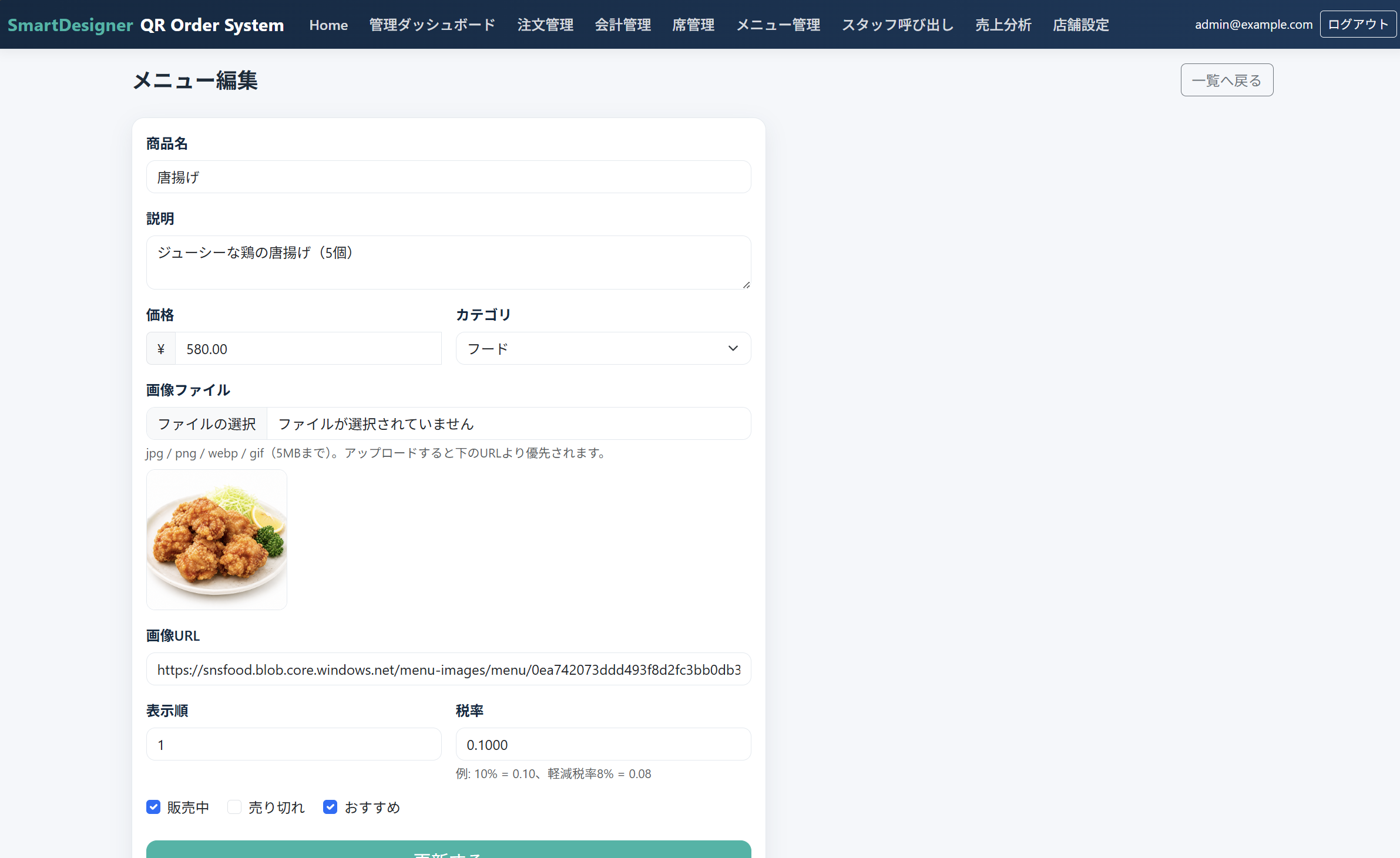Open 席管理 from navbar
Screen dimensions: 1400x858
(693, 25)
